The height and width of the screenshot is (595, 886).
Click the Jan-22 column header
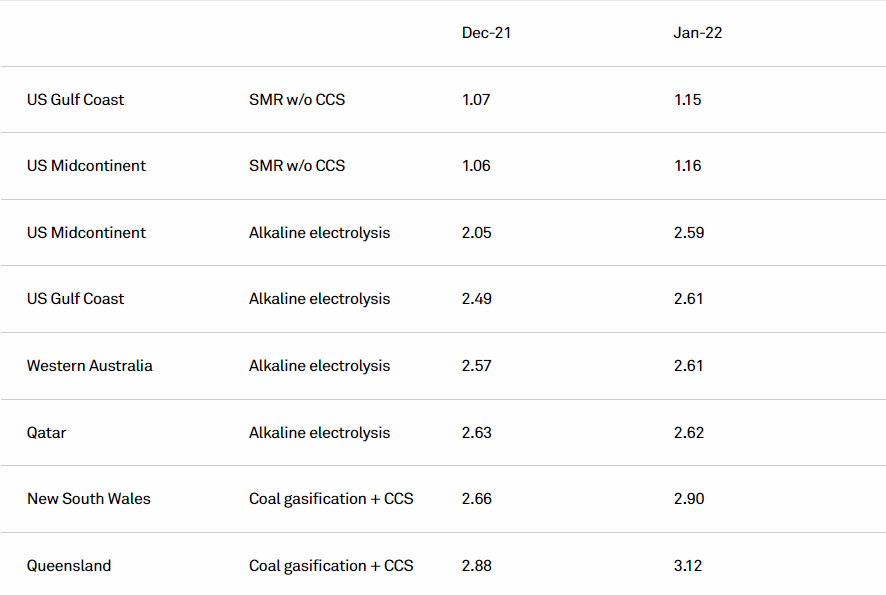[x=698, y=33]
